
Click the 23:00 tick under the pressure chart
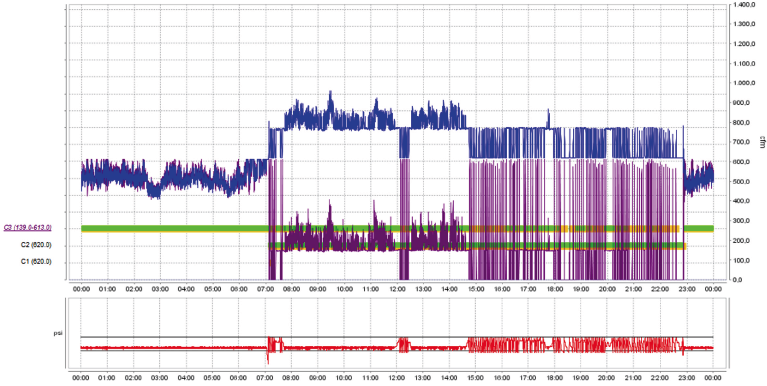point(687,378)
